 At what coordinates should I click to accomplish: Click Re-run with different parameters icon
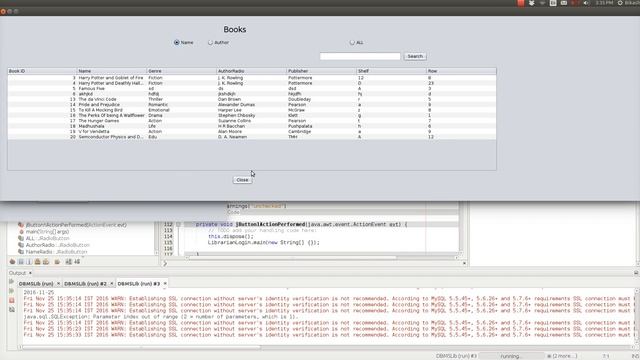pos(11,291)
